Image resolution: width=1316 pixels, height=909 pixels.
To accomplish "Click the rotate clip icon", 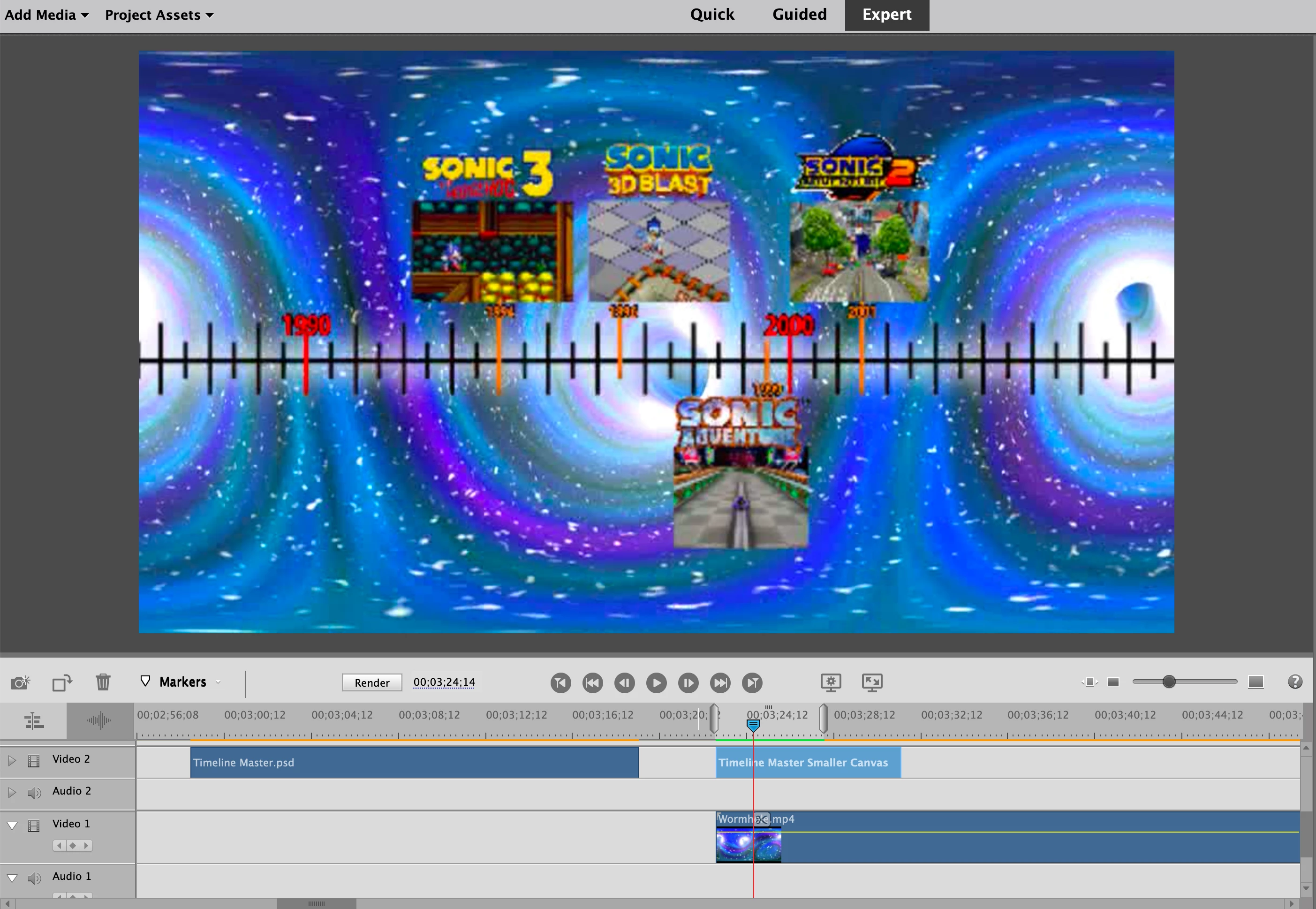I will click(x=62, y=682).
